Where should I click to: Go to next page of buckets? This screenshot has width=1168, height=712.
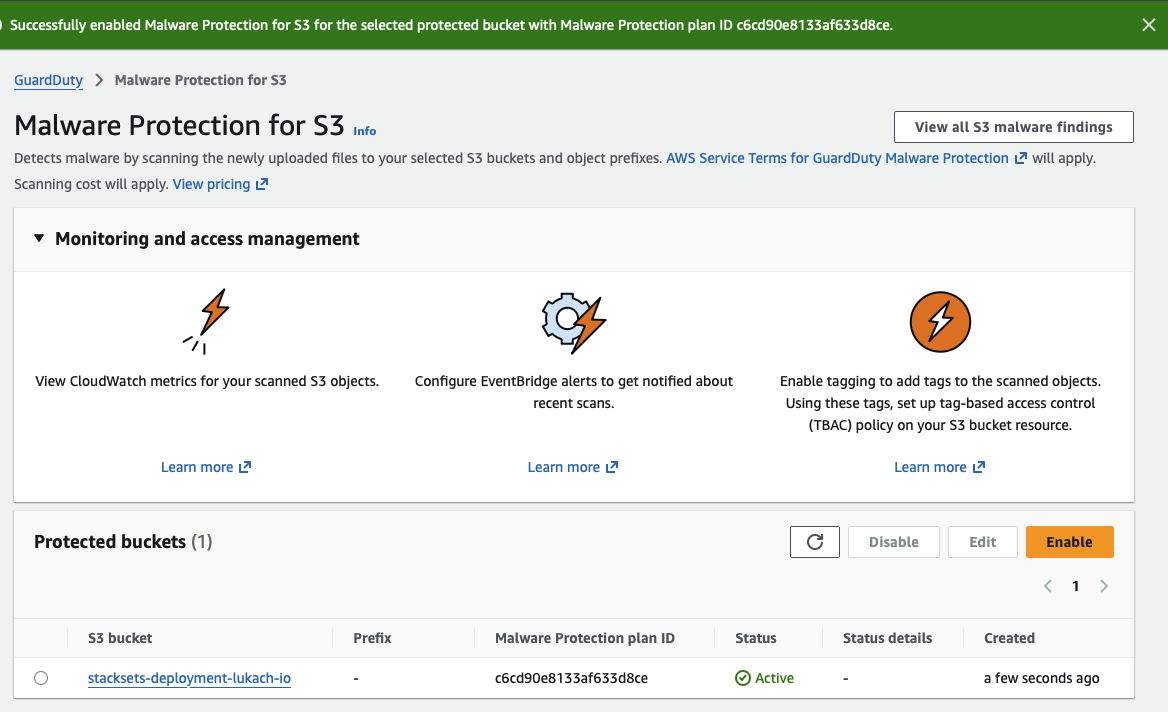tap(1104, 586)
